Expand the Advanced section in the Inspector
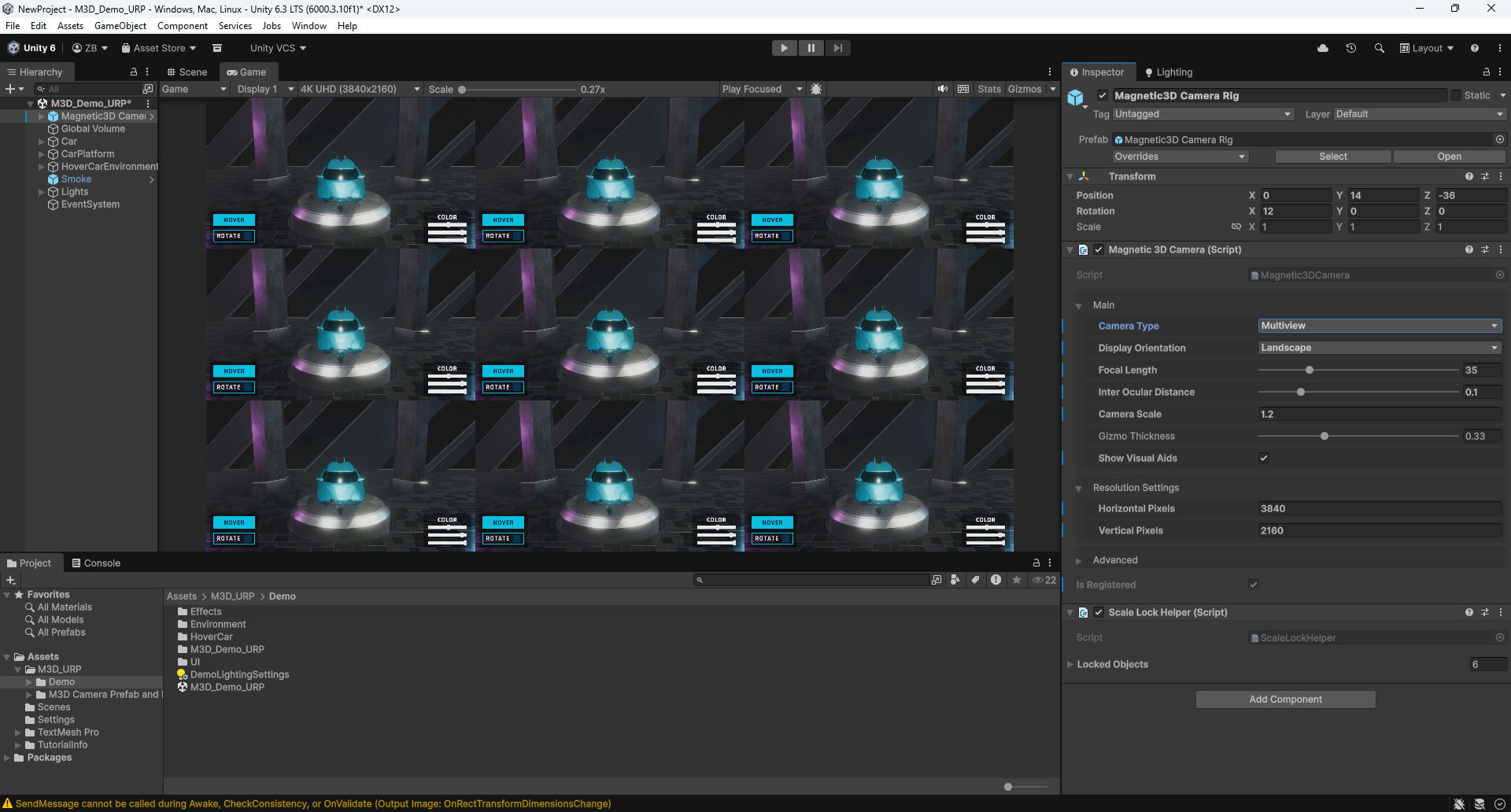The image size is (1511, 812). coord(1080,559)
